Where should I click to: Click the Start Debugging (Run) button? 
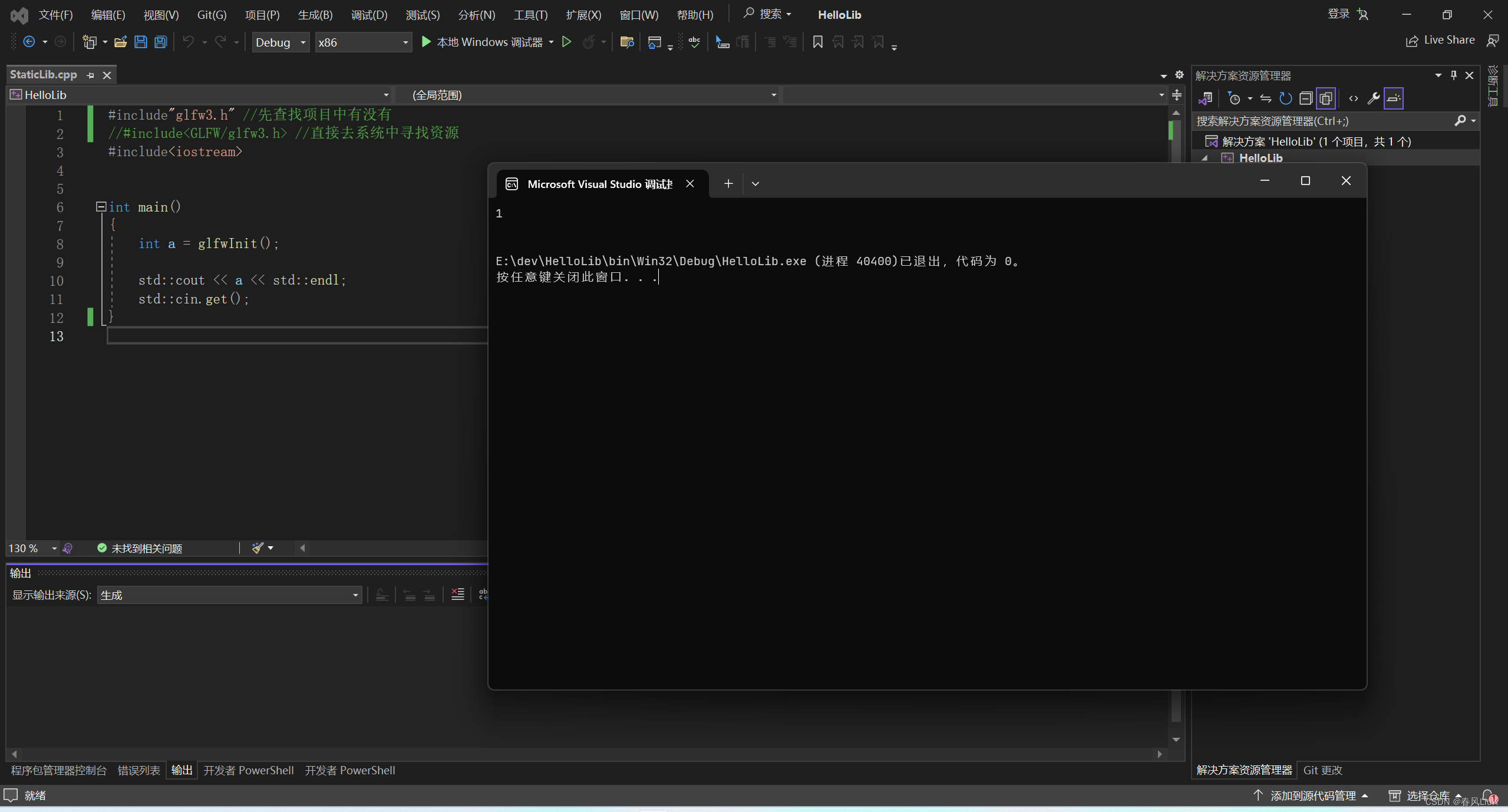pyautogui.click(x=426, y=41)
